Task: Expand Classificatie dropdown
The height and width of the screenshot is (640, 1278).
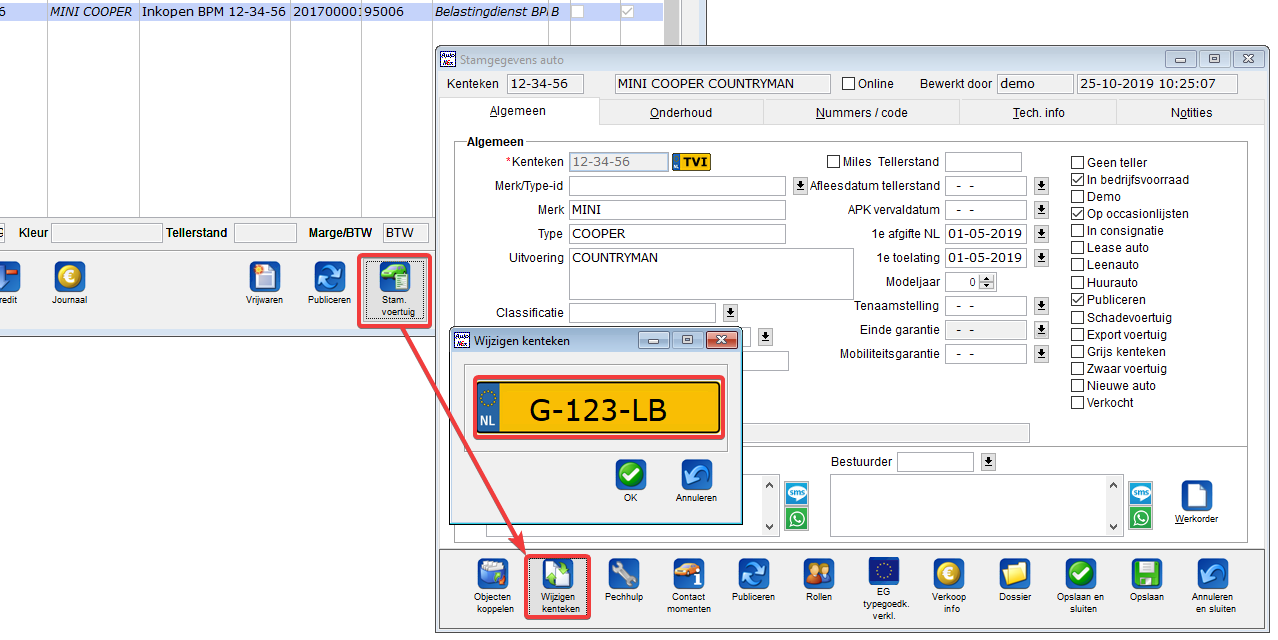Action: click(x=730, y=313)
